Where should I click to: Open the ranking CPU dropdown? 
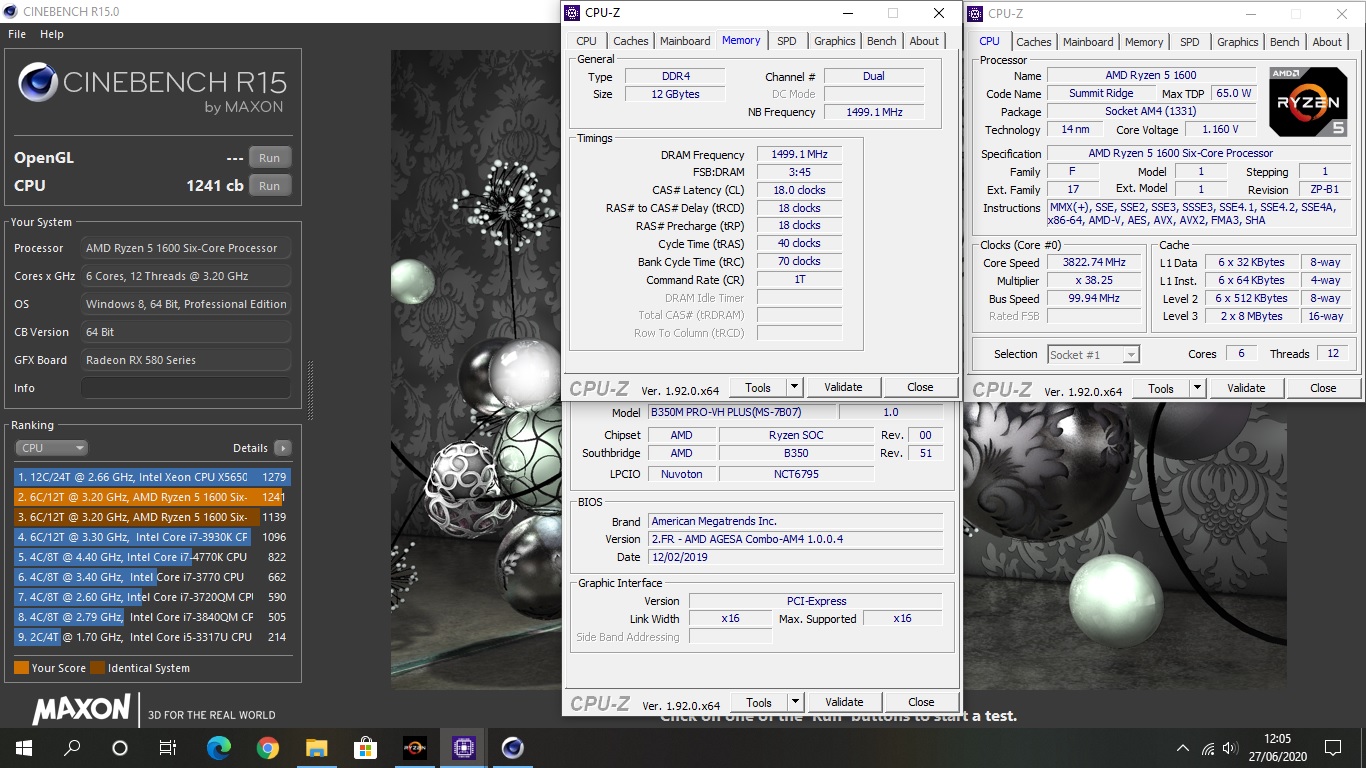click(51, 448)
